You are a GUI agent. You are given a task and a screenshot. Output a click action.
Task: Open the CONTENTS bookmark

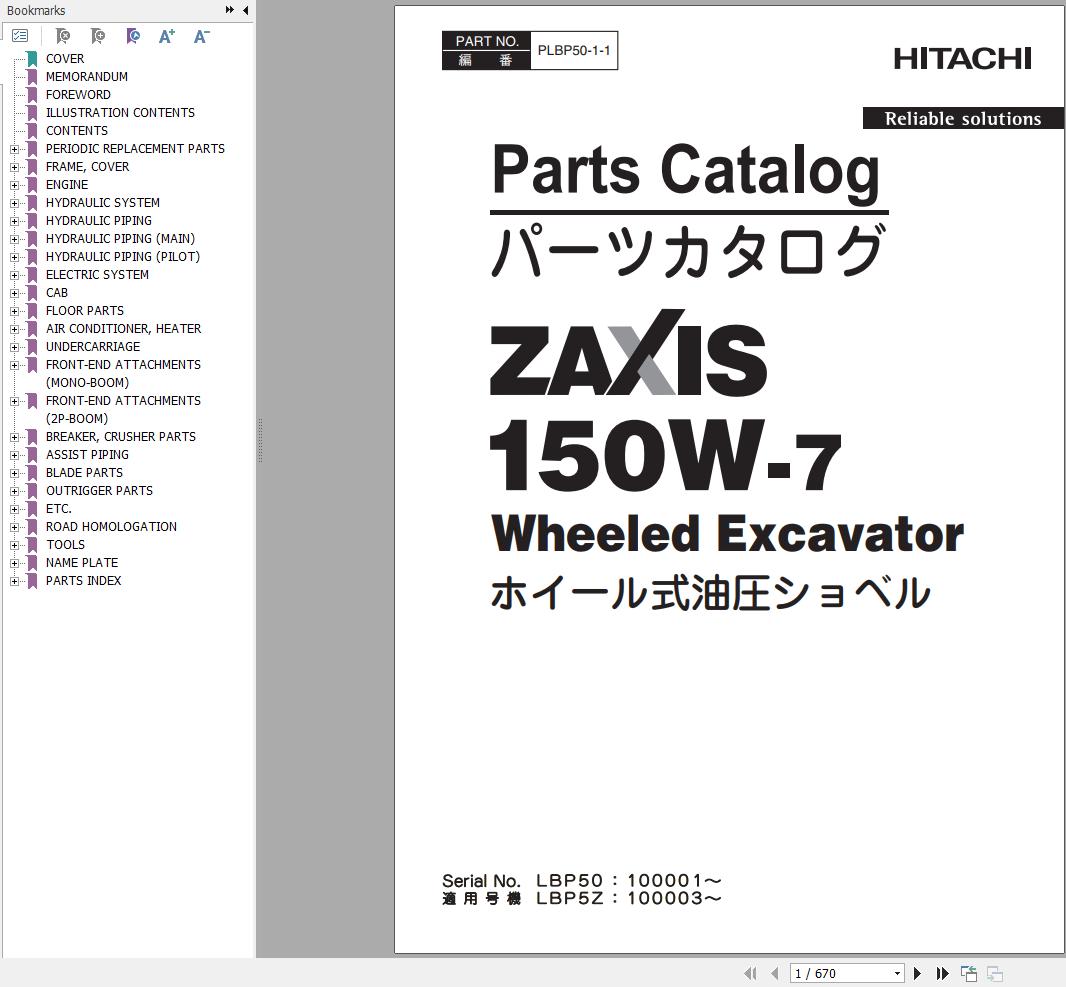(x=77, y=131)
